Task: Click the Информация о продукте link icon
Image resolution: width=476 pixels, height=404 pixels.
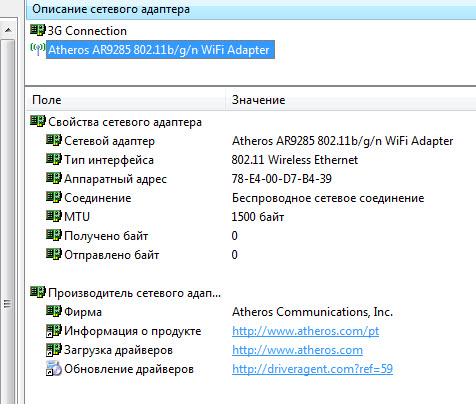Action: click(x=54, y=331)
